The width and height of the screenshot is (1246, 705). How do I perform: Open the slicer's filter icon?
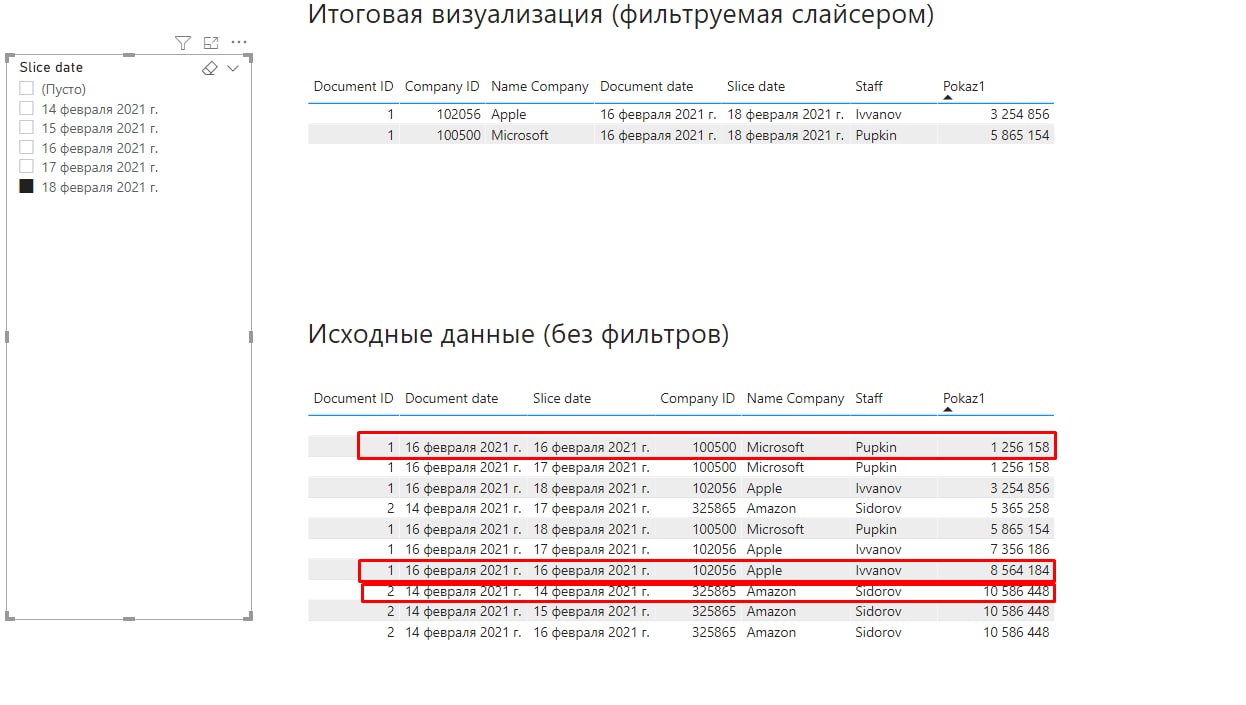coord(182,43)
